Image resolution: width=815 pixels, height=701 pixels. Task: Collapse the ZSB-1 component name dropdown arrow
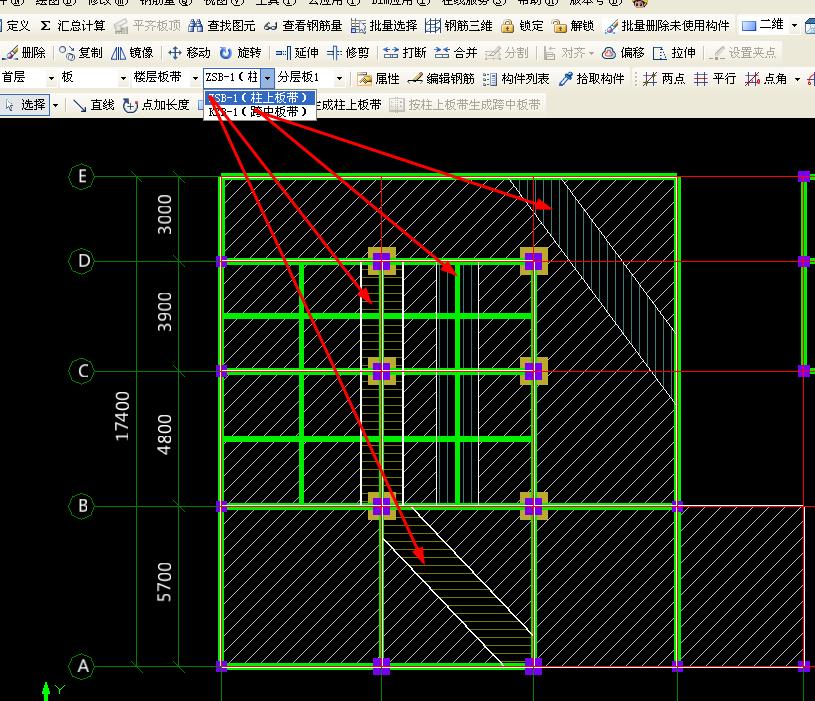click(x=267, y=78)
